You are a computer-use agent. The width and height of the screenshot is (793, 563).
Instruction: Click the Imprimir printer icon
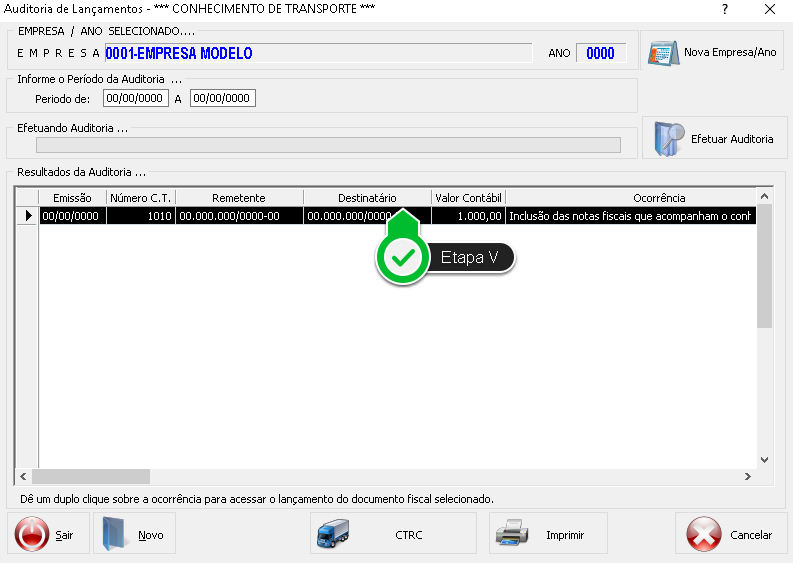(x=512, y=534)
